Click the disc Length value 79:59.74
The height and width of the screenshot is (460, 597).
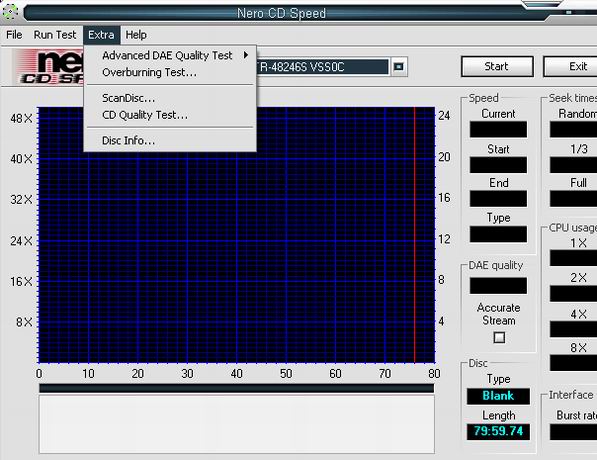[498, 431]
